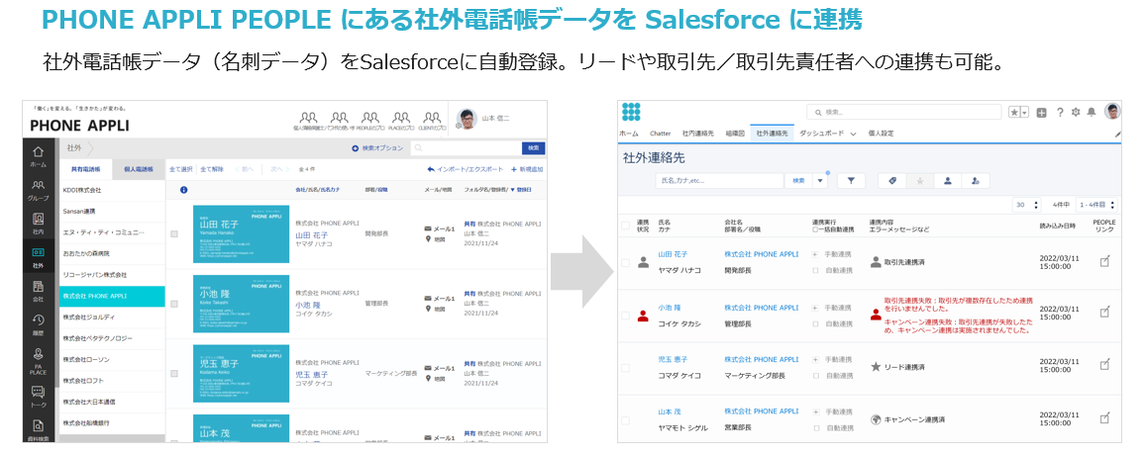Open PEOPLE link icon for 児玉 恵子

tap(1104, 364)
